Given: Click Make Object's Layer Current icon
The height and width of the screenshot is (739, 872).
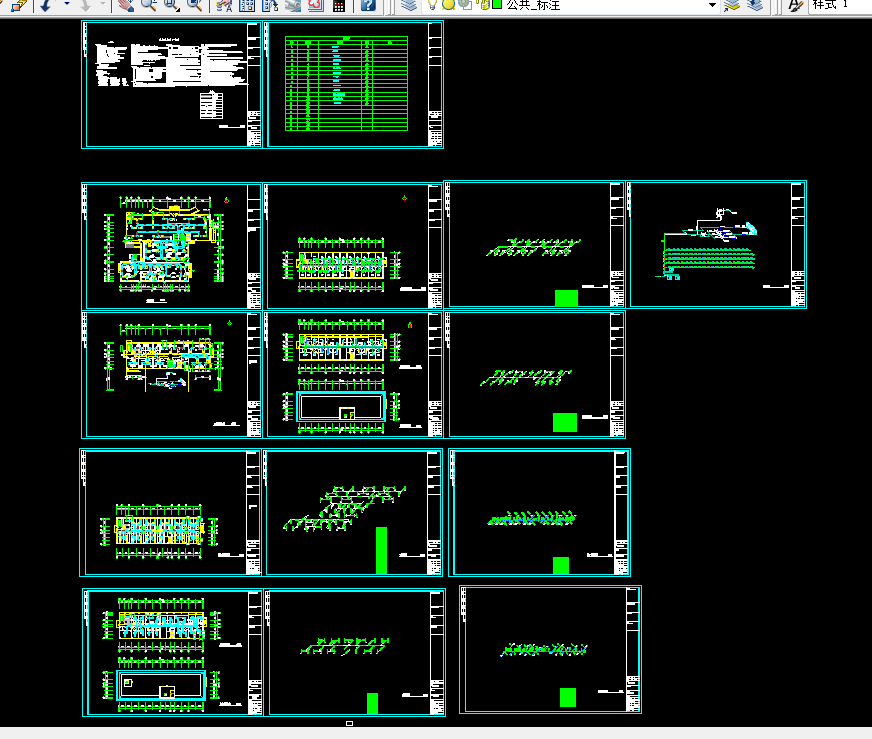Looking at the screenshot, I should [x=732, y=6].
